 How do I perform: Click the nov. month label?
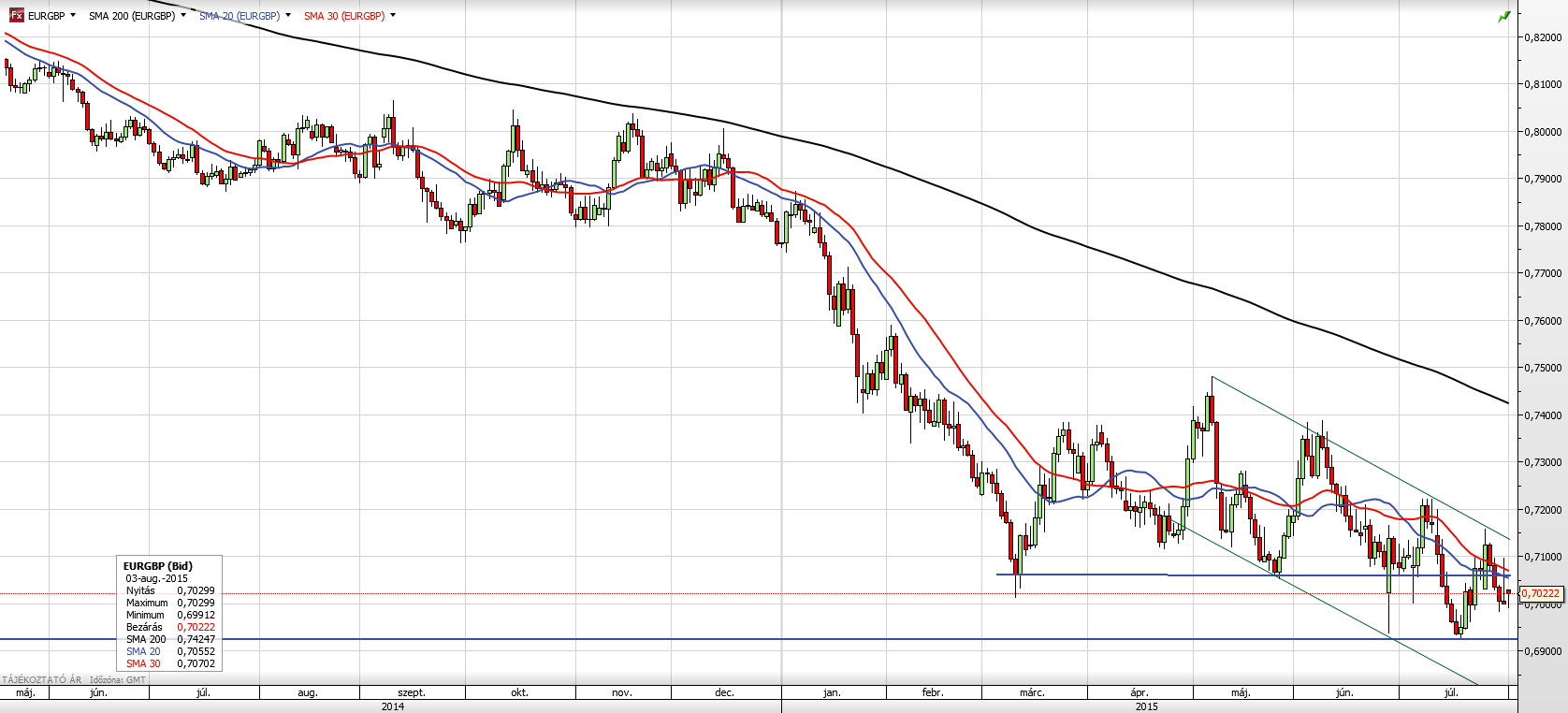[x=622, y=693]
